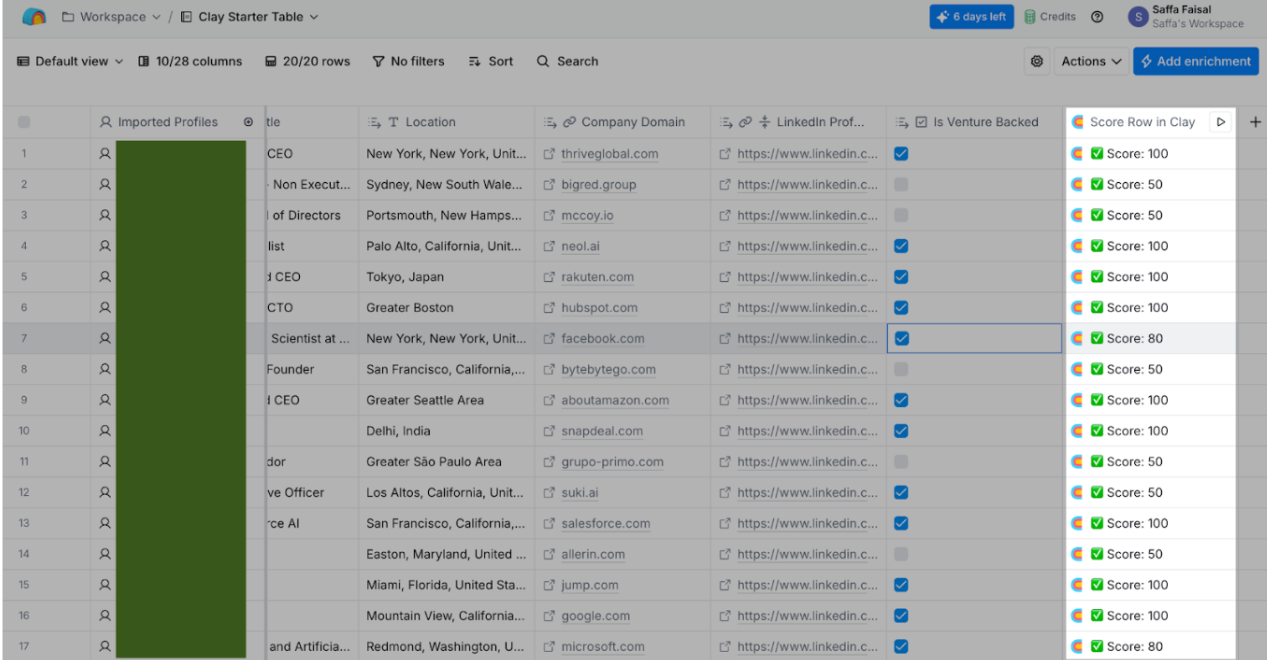The height and width of the screenshot is (660, 1267).
Task: Open the help question mark icon
Action: pos(1097,17)
